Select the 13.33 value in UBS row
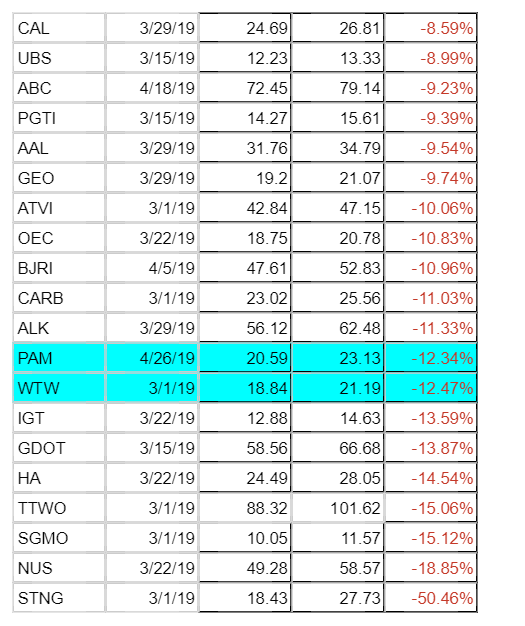Viewport: 525px width, 626px height. tap(338, 58)
